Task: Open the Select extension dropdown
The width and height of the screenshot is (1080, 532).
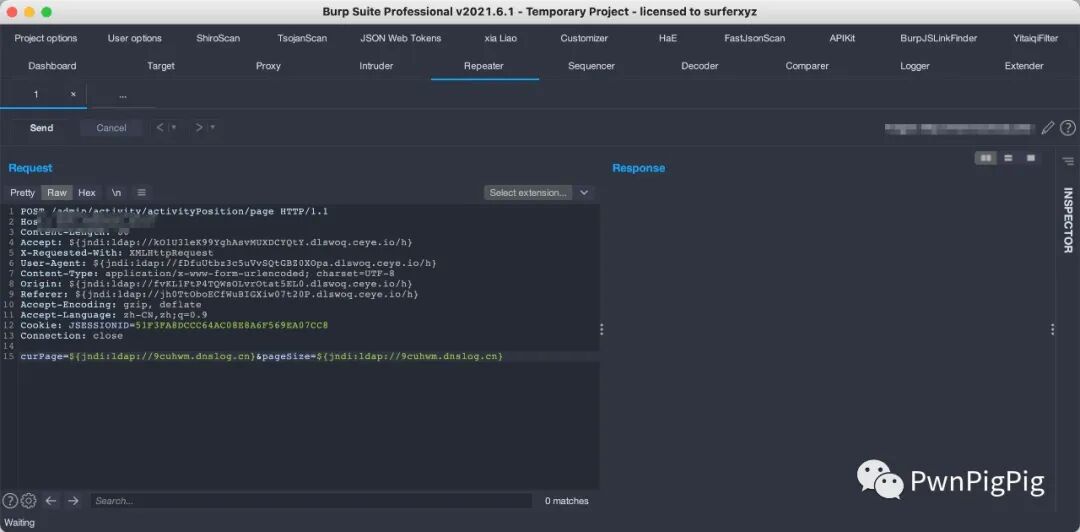Action: point(528,193)
